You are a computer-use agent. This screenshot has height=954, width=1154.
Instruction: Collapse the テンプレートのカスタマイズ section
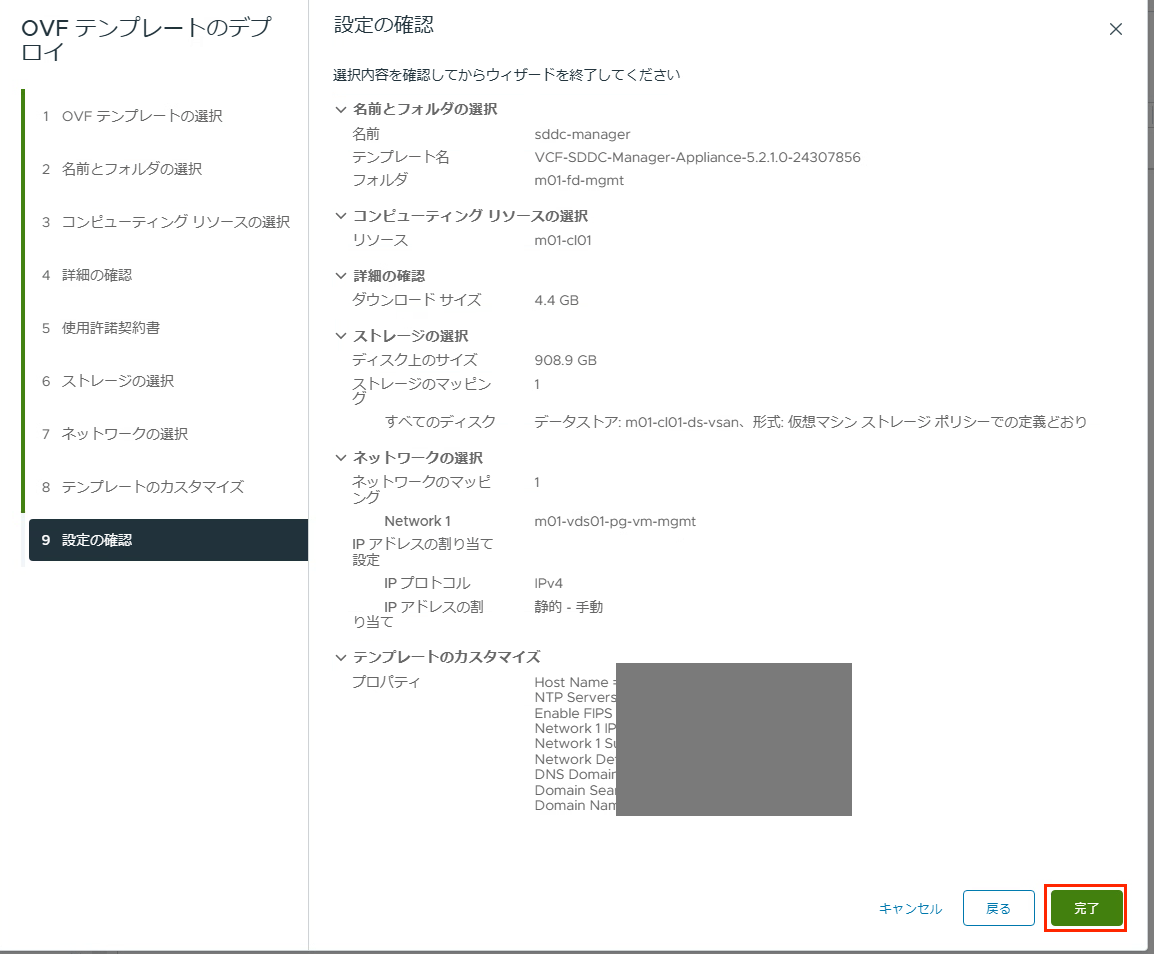coord(340,657)
